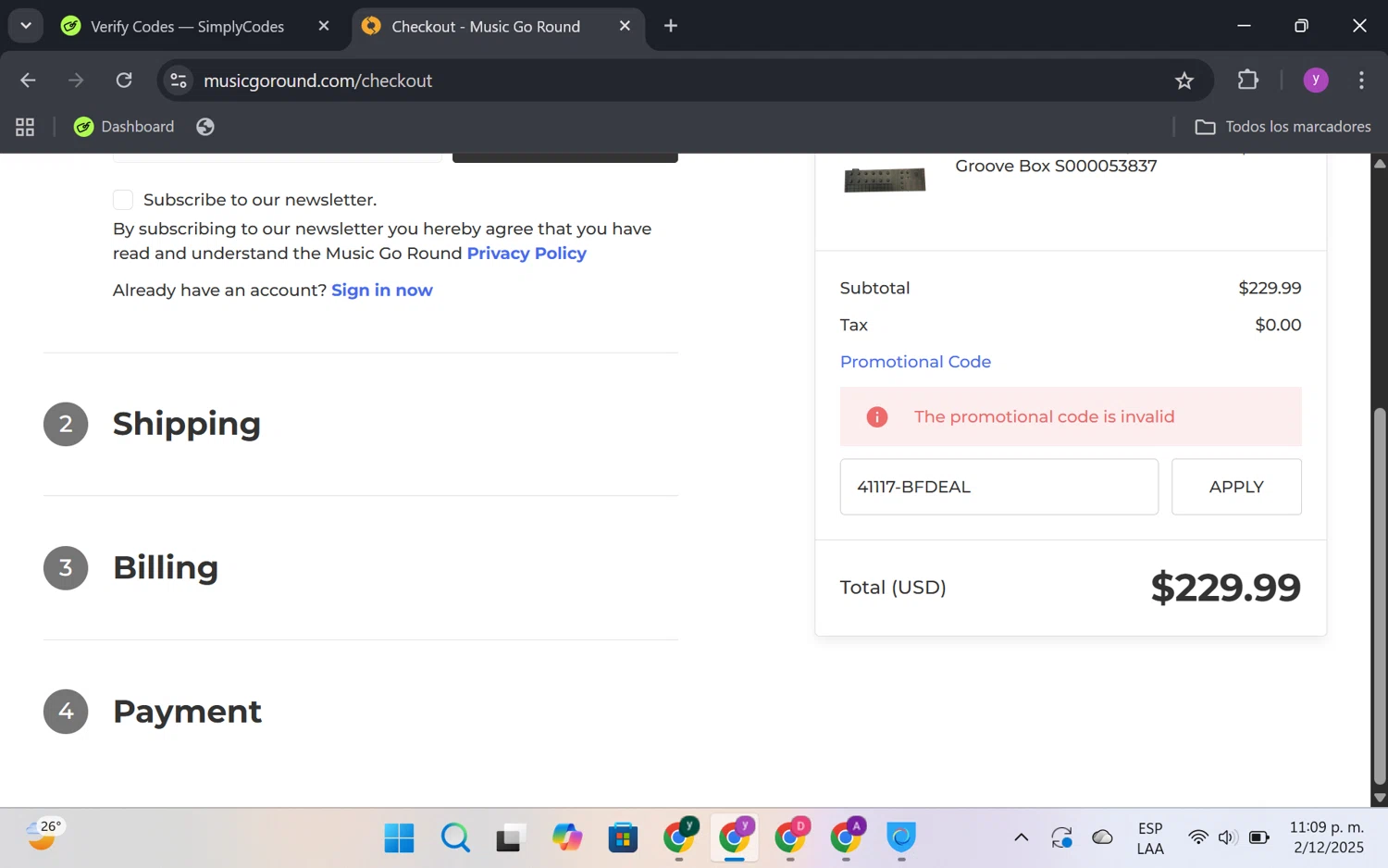The image size is (1388, 868).
Task: Click the Subtotal $229.99 amount
Action: [x=1270, y=289]
